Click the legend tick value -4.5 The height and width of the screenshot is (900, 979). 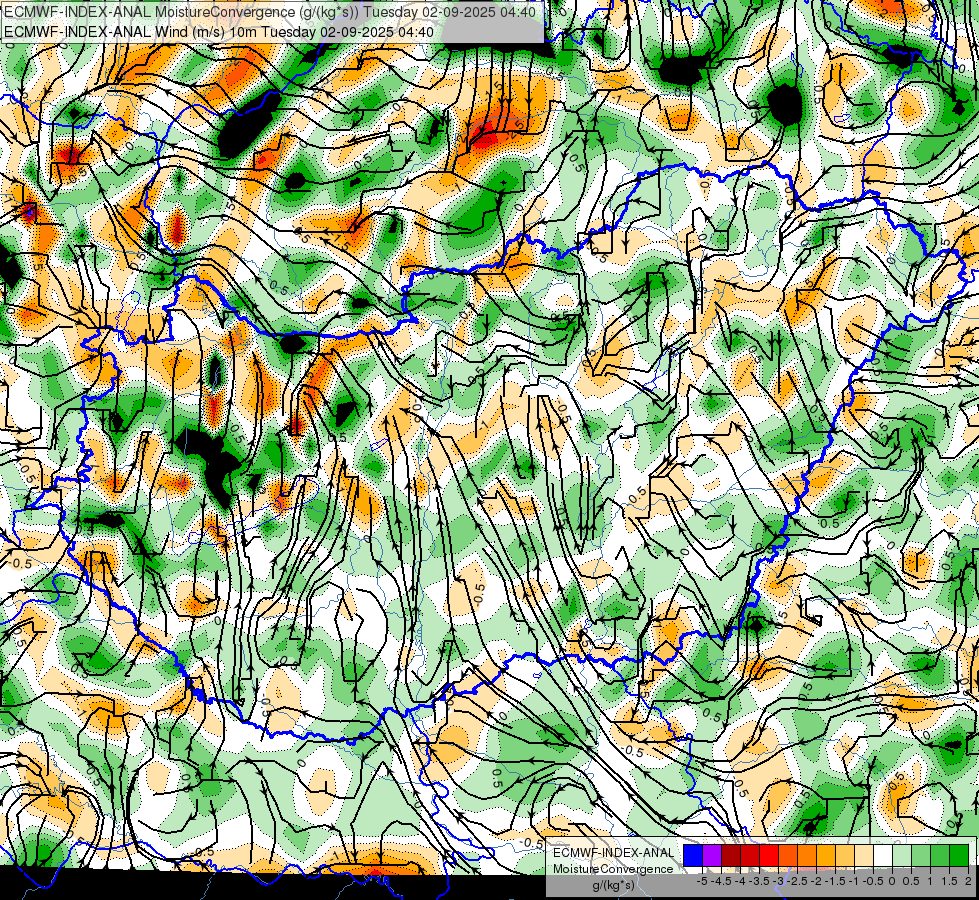coord(721,881)
